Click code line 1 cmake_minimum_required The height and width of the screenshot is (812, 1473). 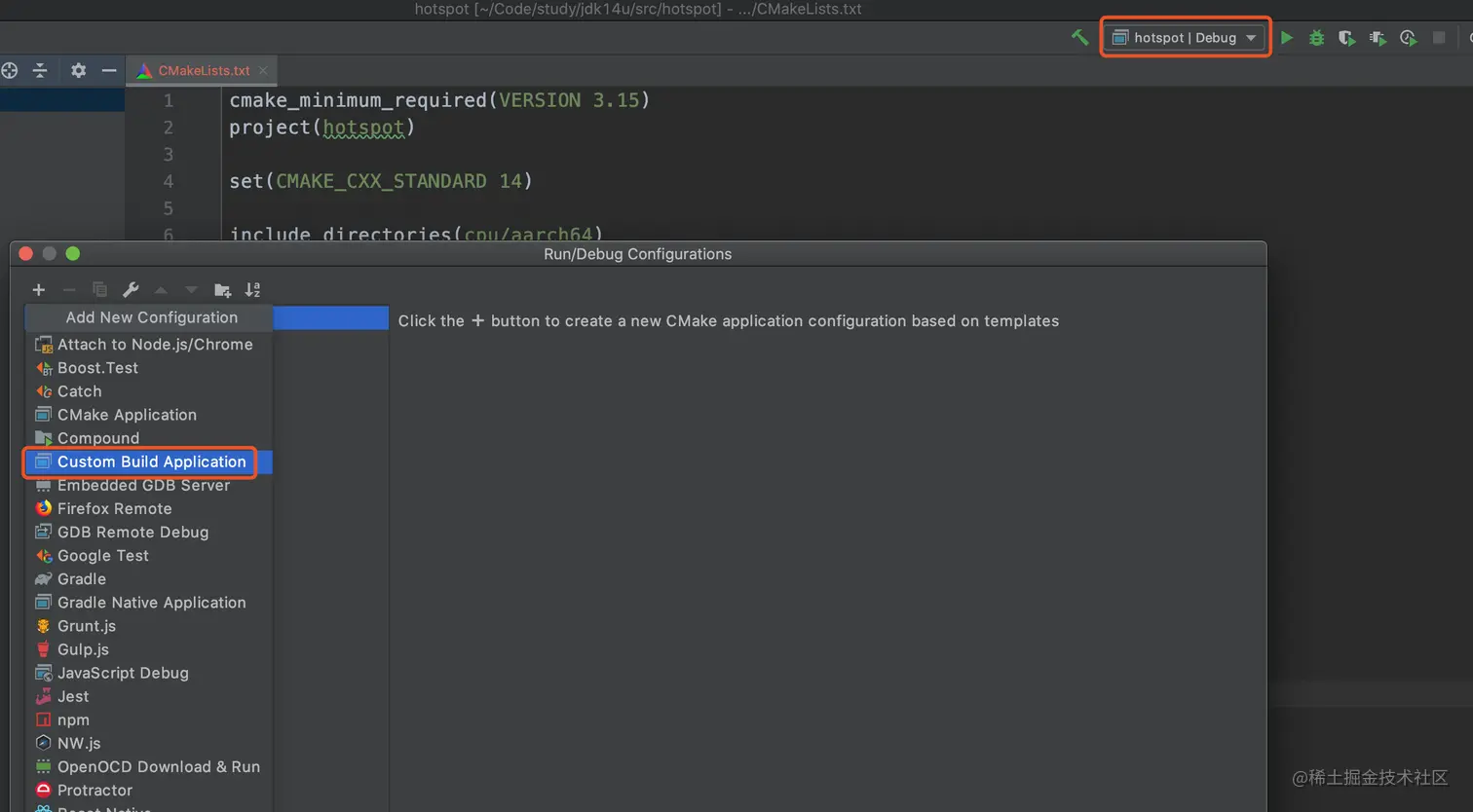coord(439,100)
